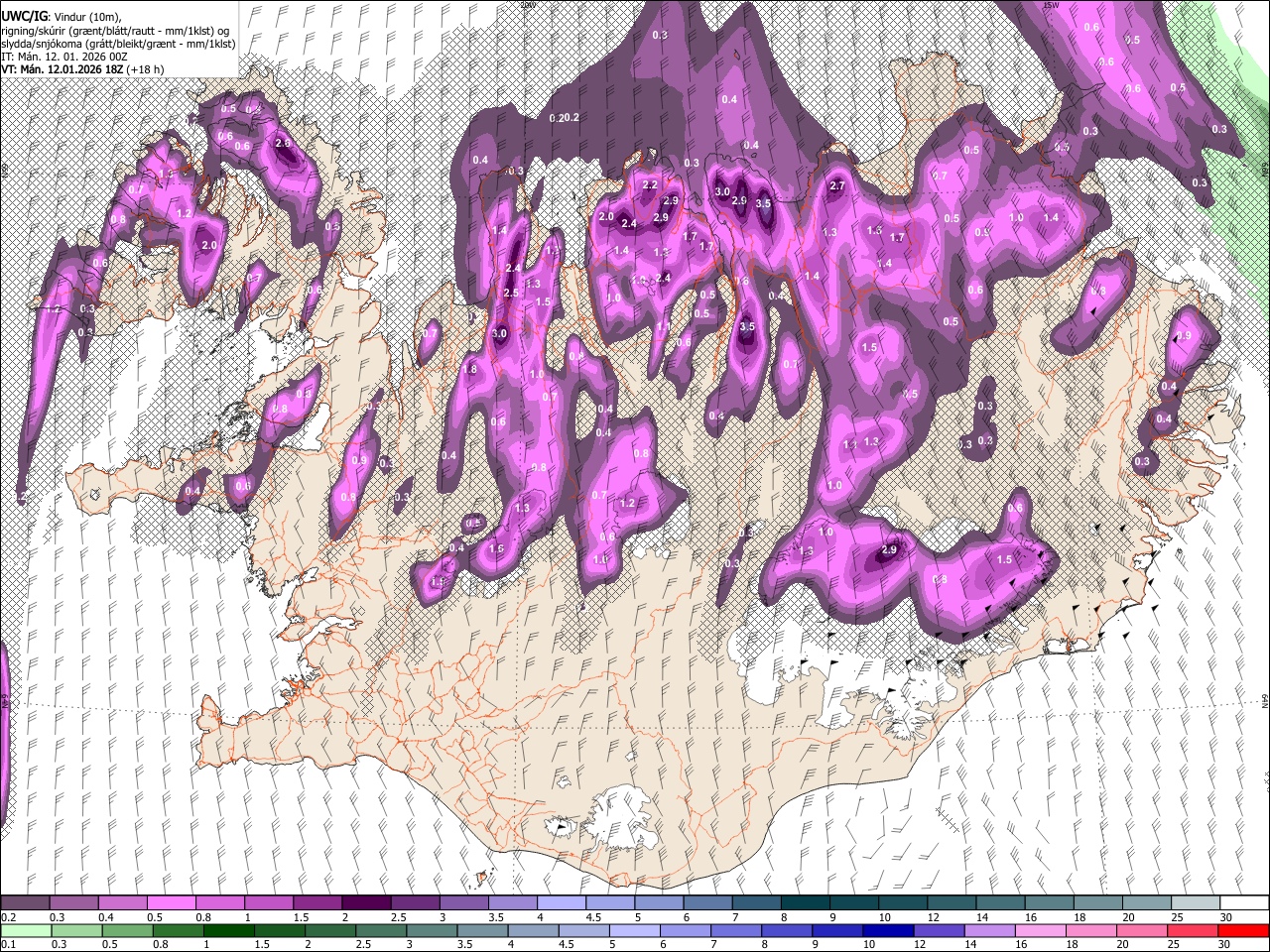
Task: Select the pale grey swatch labeled 25 on upper scale
Action: [x=1195, y=903]
